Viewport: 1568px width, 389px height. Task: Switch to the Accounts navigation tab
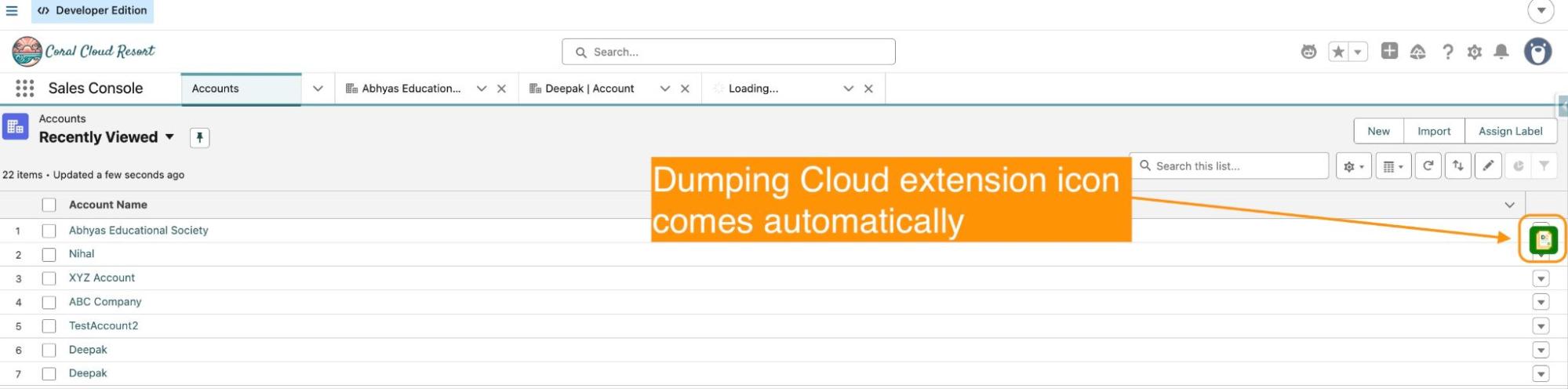241,89
